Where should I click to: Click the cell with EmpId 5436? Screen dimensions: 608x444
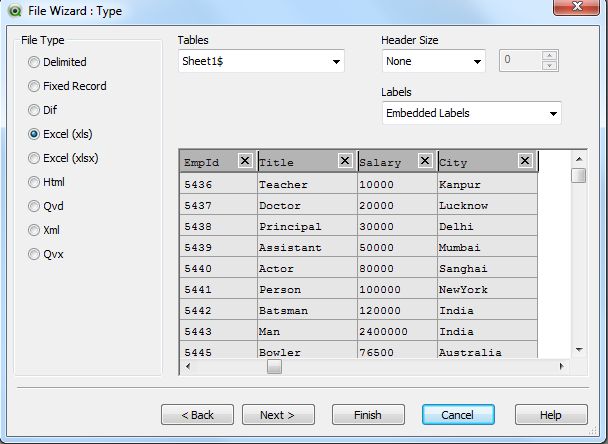click(x=218, y=184)
